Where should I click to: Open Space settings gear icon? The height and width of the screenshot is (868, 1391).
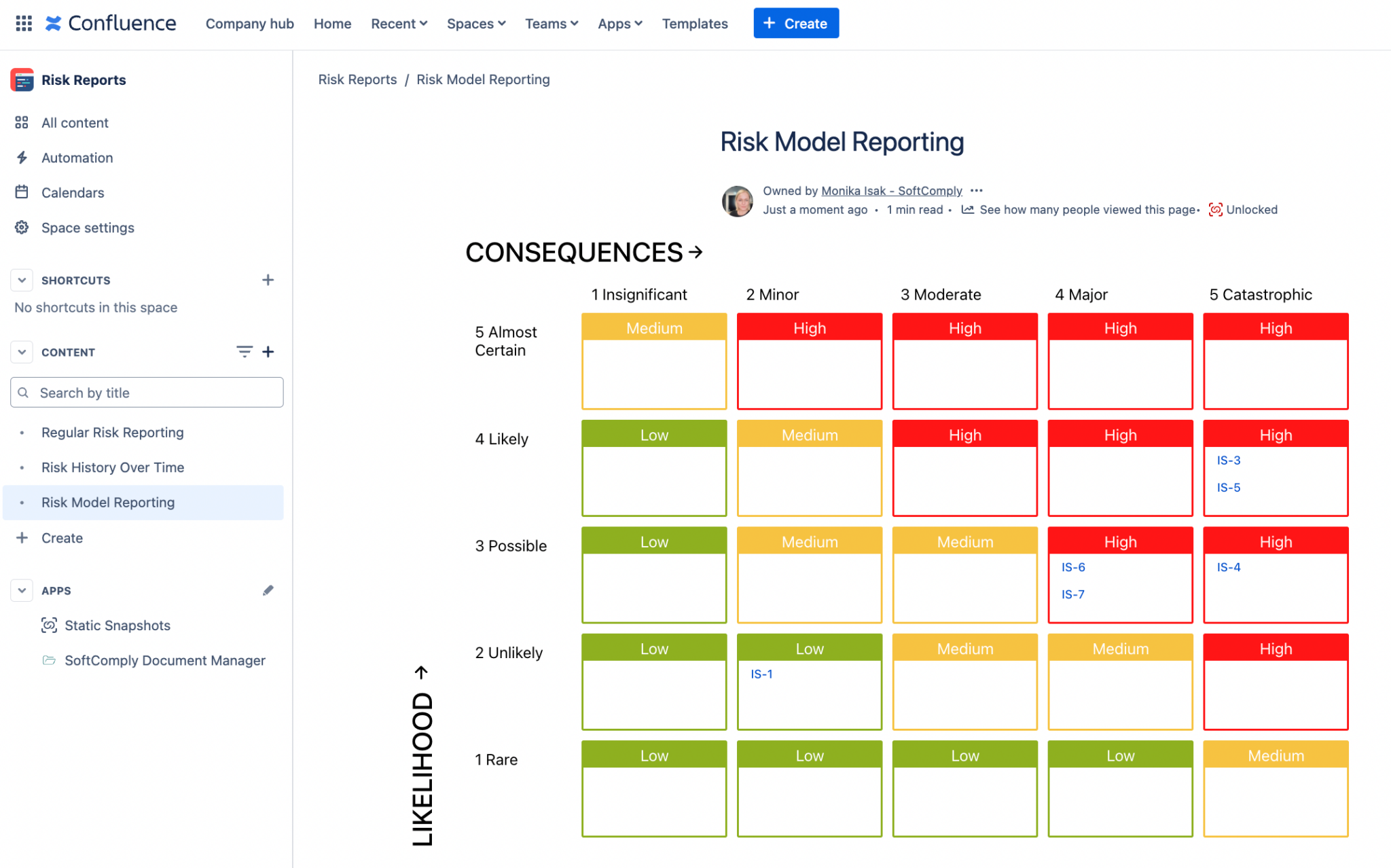(22, 227)
